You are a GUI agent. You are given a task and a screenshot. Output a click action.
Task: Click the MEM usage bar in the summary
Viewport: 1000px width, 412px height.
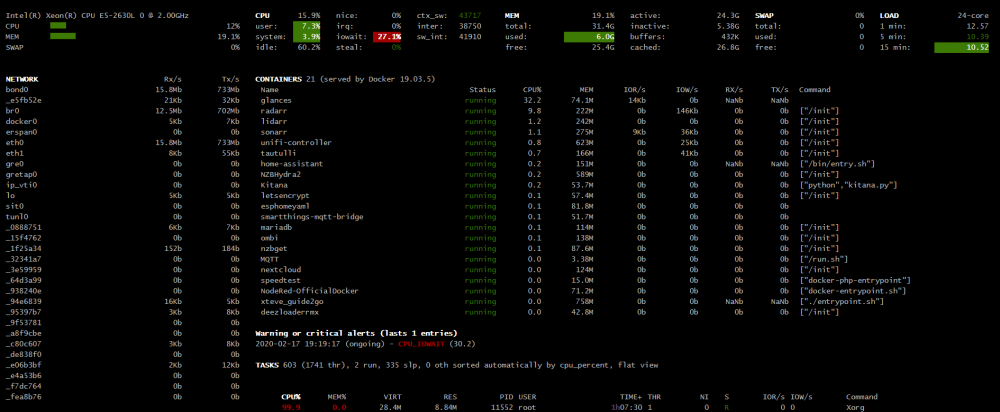63,36
